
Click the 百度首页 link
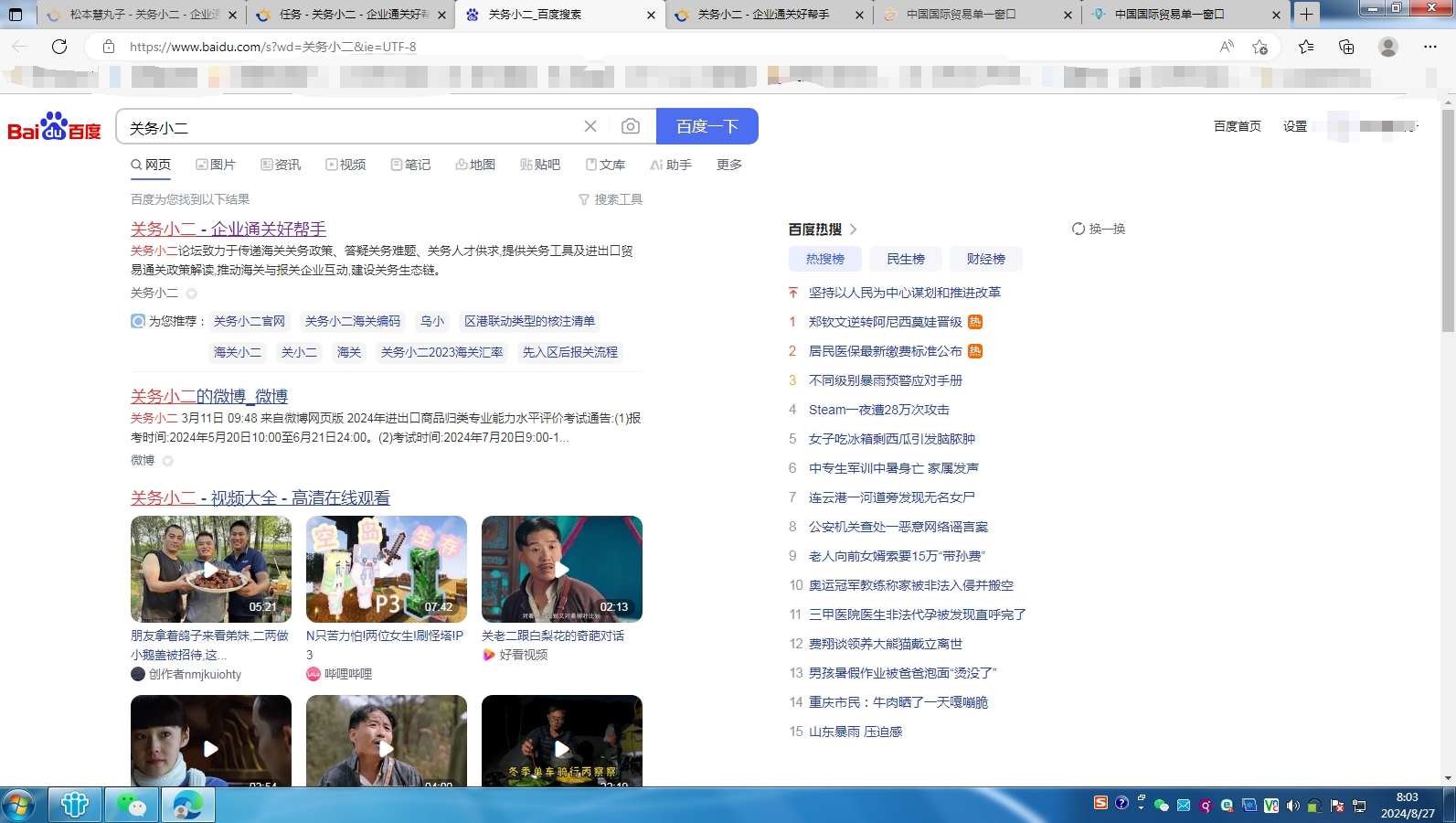tap(1238, 126)
